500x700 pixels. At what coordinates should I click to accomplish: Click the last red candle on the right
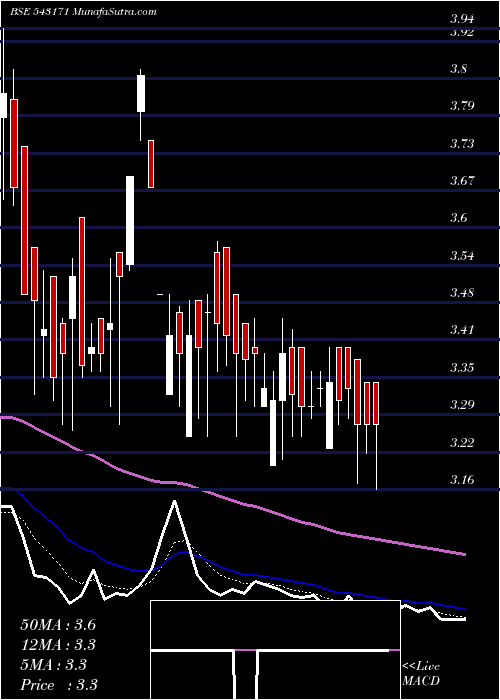[x=376, y=403]
